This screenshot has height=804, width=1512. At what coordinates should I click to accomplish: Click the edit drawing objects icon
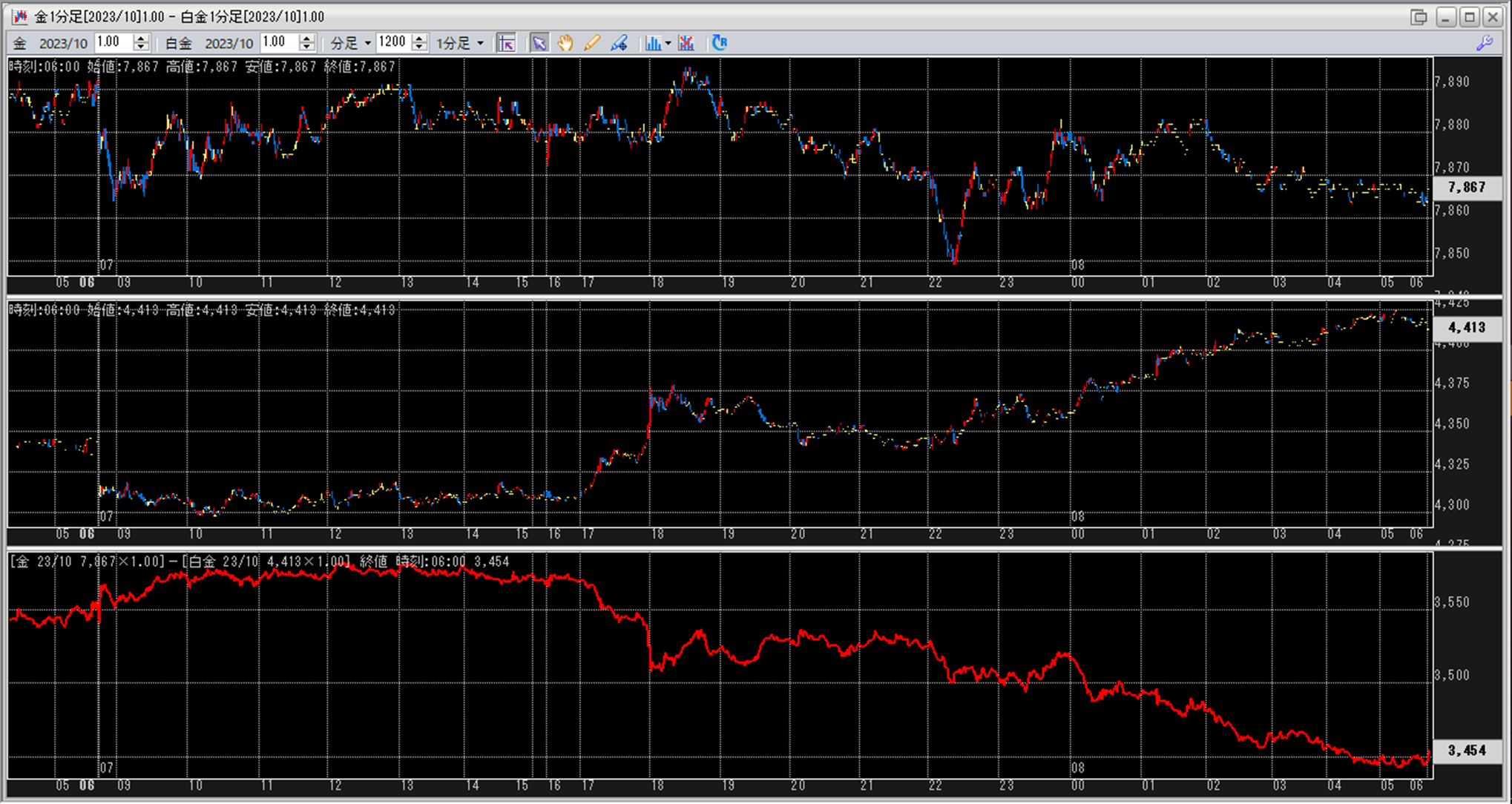pyautogui.click(x=619, y=43)
